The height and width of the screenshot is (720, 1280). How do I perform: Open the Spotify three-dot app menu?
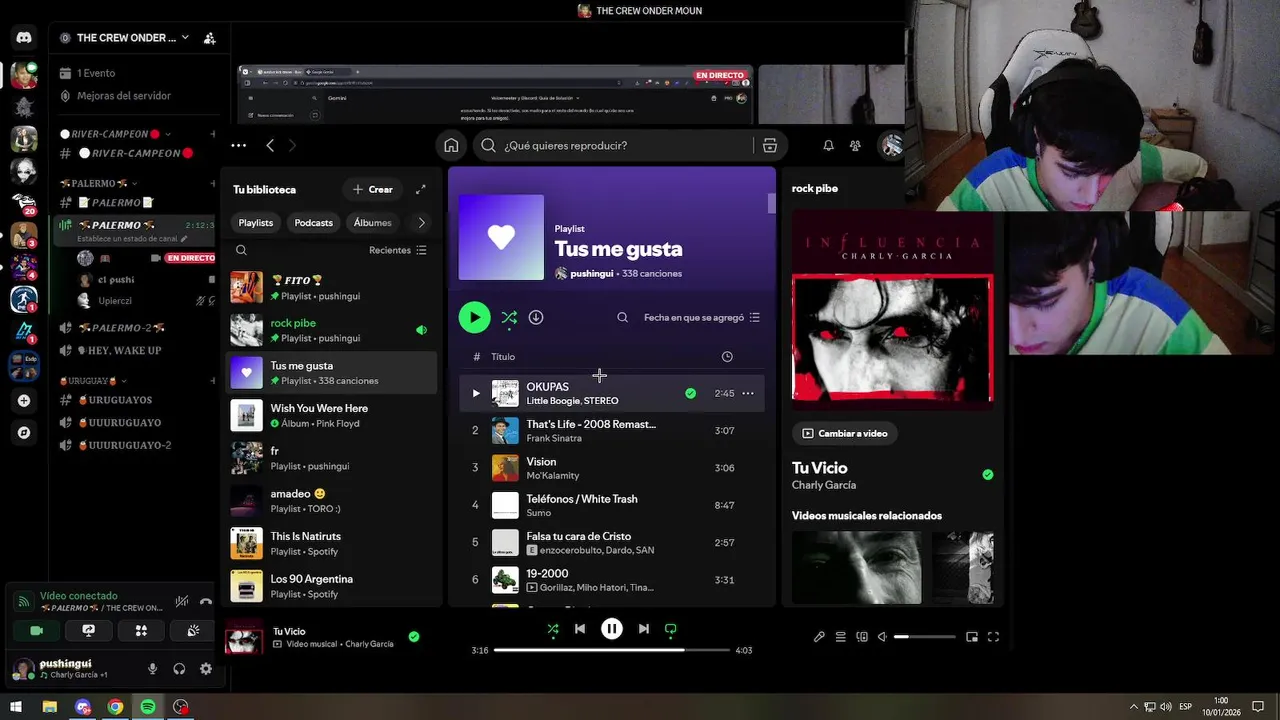238,145
